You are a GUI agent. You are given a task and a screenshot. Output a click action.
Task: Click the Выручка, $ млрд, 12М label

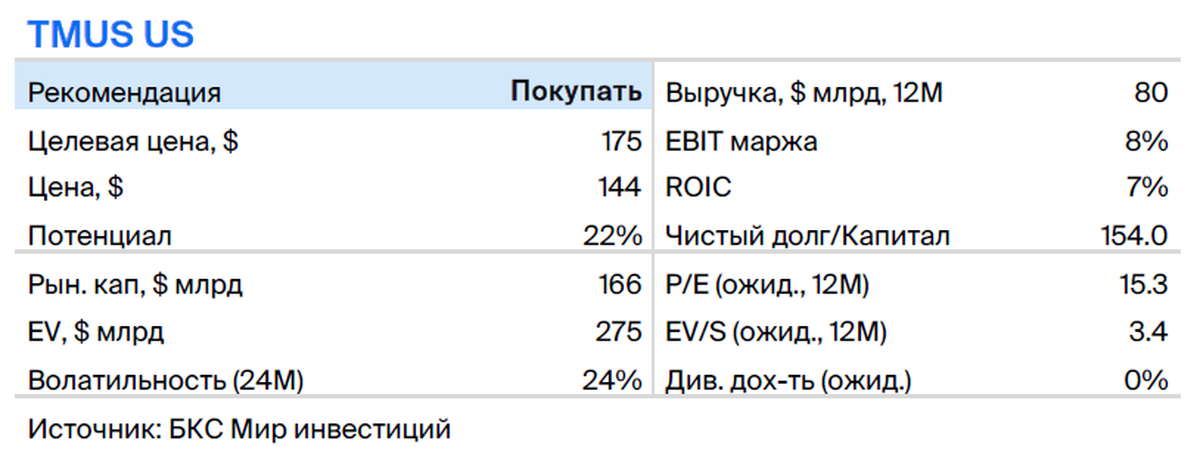coord(804,93)
